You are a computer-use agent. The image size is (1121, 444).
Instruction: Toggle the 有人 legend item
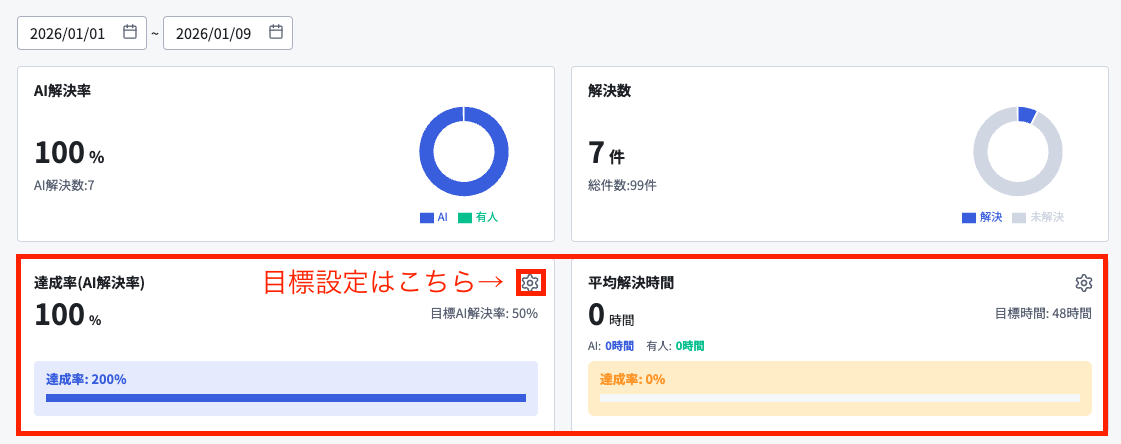478,217
